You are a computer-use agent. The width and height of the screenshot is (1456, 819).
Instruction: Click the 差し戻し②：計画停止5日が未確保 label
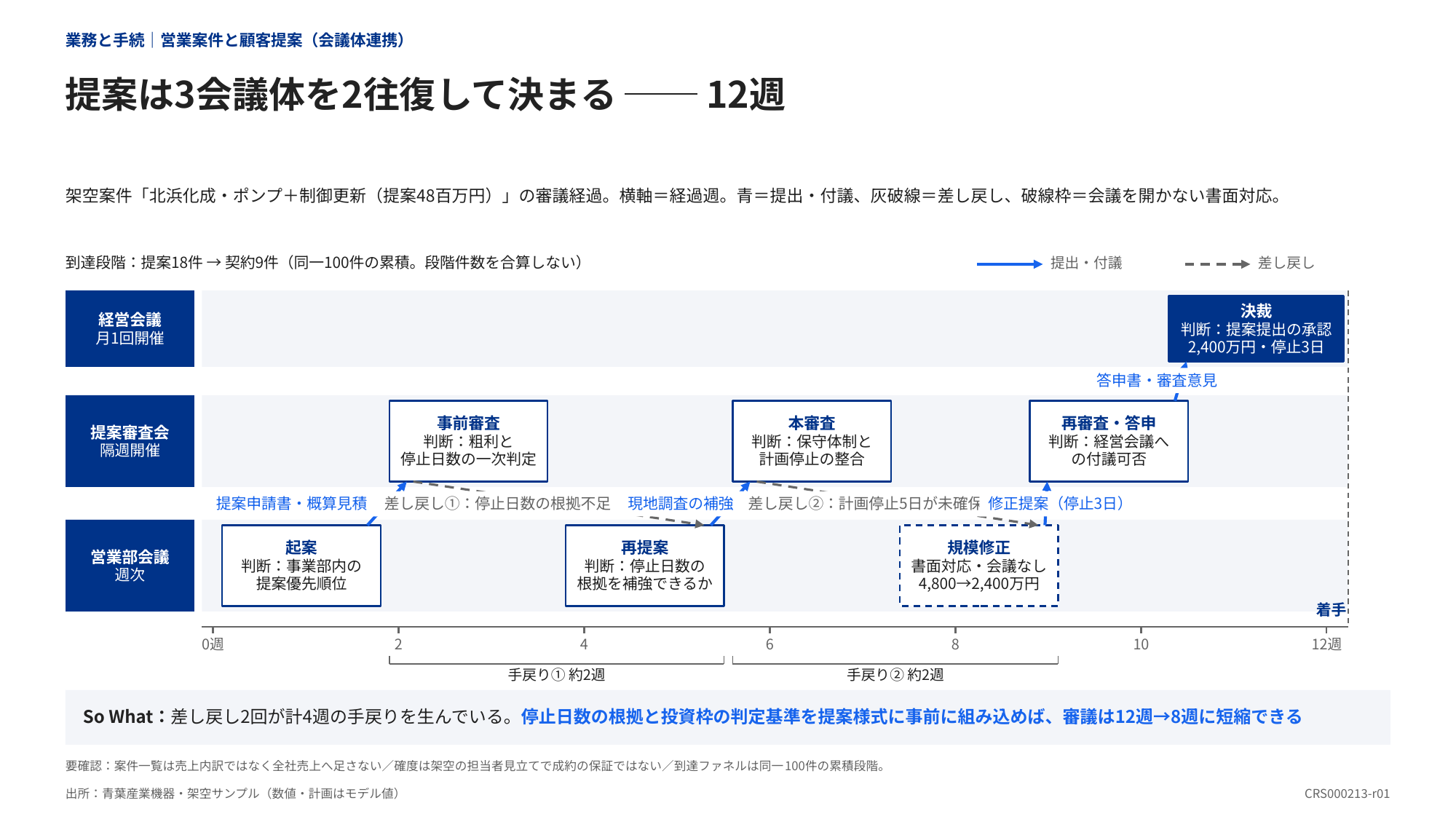click(864, 503)
